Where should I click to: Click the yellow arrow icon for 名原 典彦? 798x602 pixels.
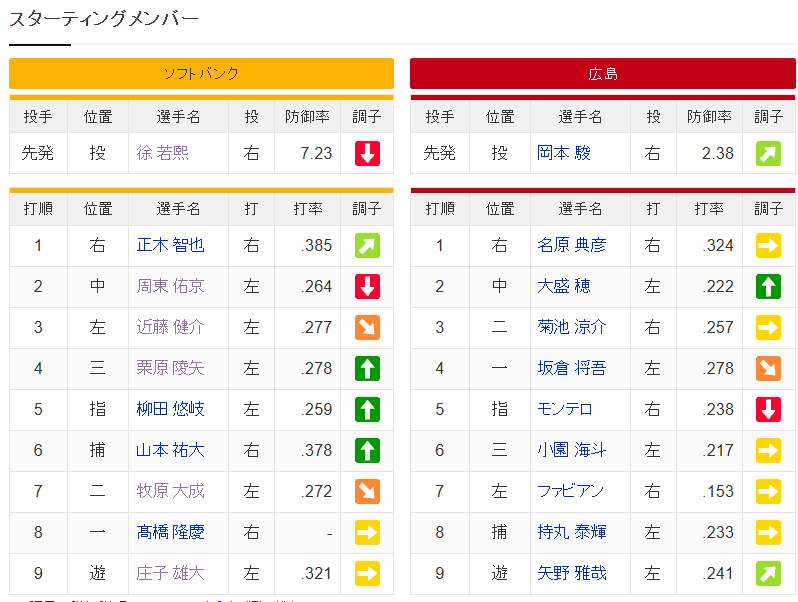tap(768, 245)
